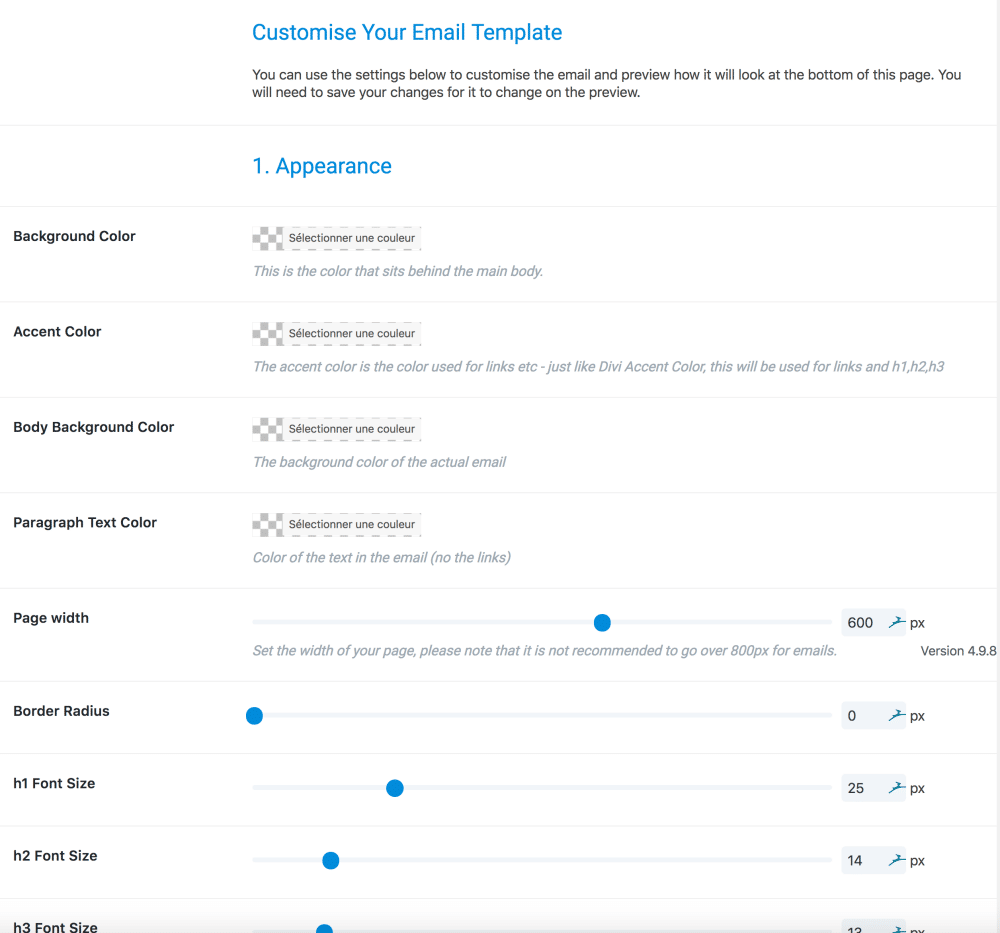Click the h2 Font Size slider handle
Screen dimensions: 1000x933
click(331, 860)
